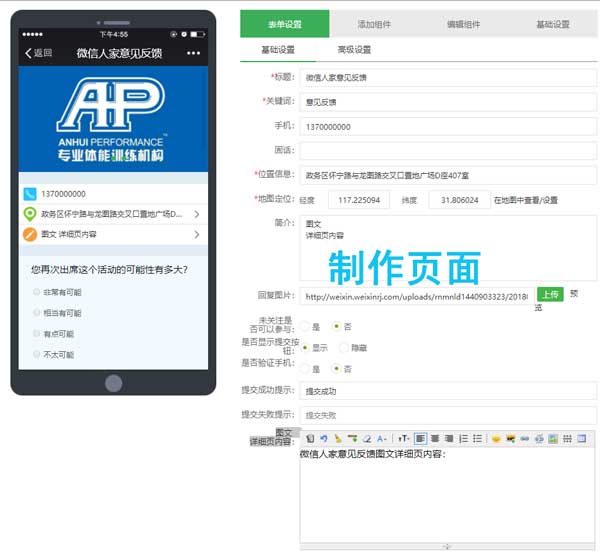Screen dimensions: 600x553
Task: Open the emoticon smiley picker
Action: 496,439
